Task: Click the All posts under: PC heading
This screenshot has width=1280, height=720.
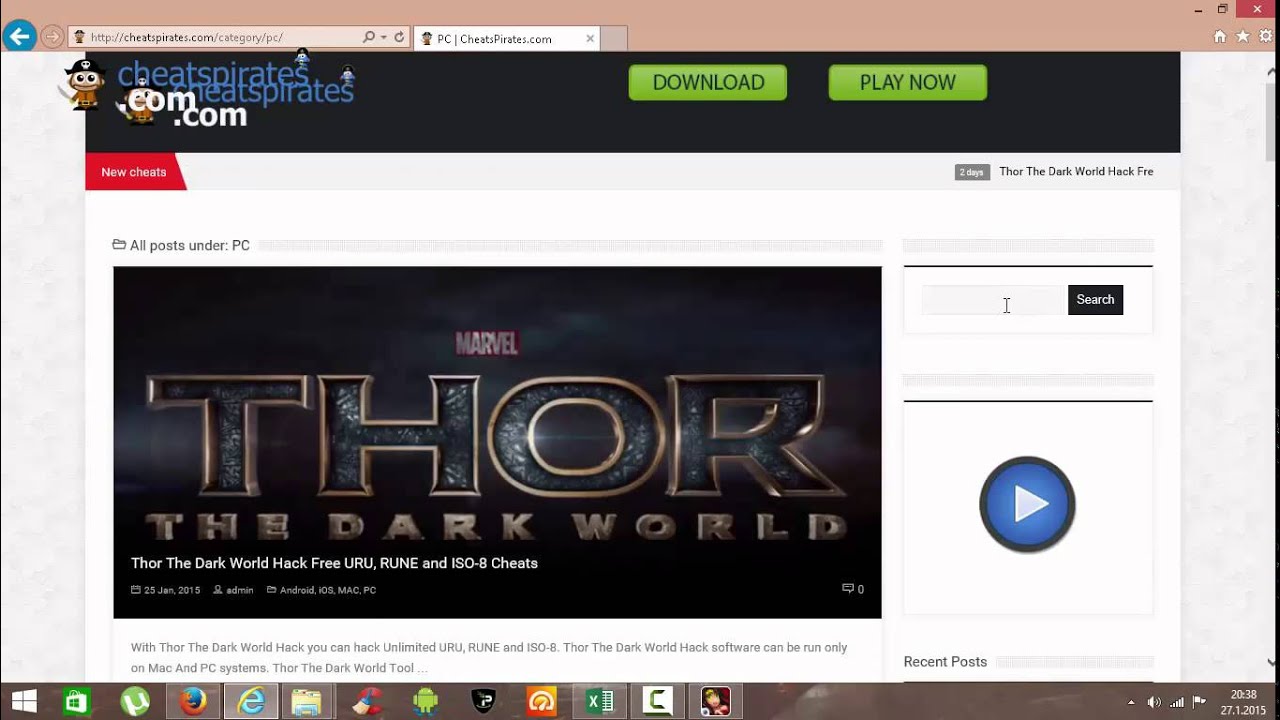Action: coord(189,245)
